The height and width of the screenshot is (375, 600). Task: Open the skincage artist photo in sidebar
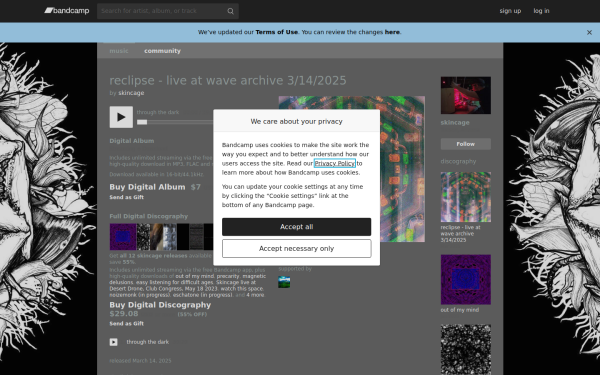[x=466, y=95]
